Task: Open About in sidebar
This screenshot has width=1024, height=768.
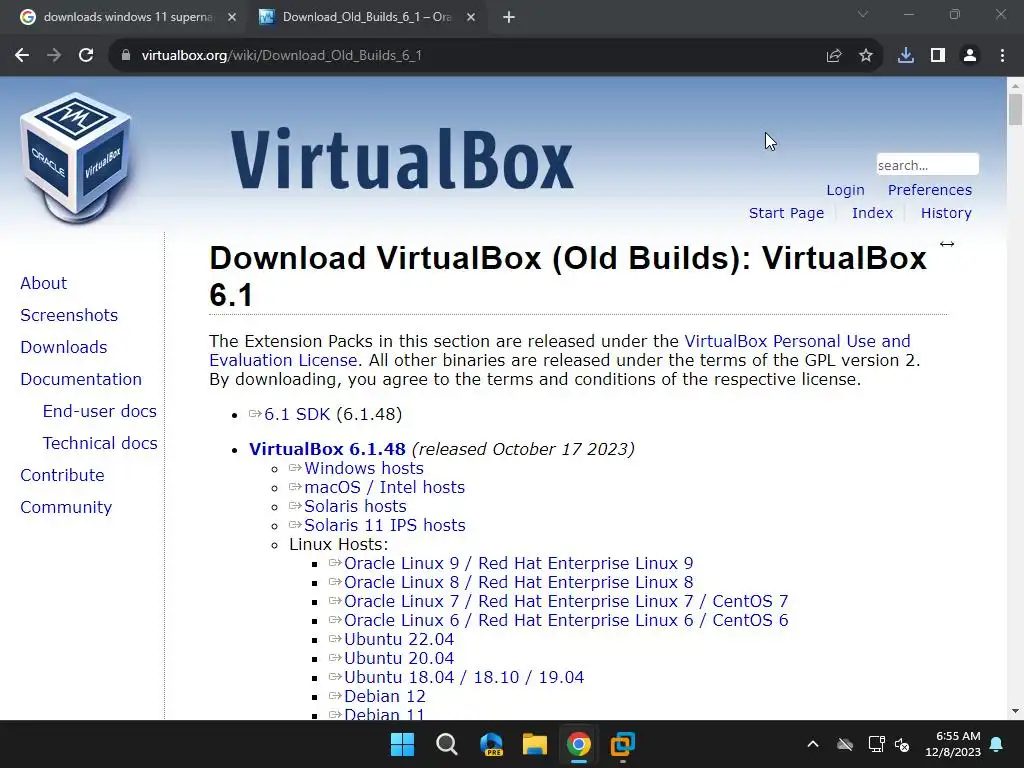Action: click(43, 283)
